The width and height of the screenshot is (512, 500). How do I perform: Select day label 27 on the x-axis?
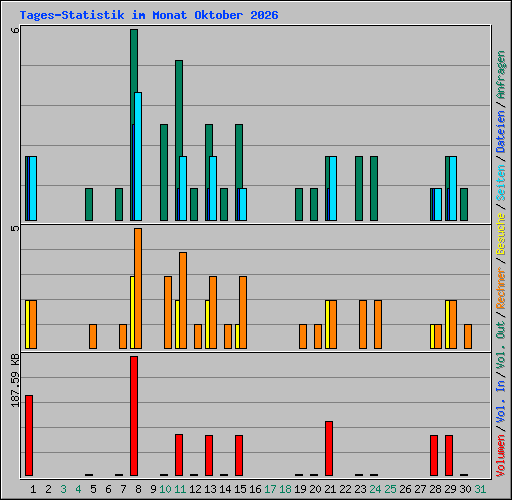(420, 489)
